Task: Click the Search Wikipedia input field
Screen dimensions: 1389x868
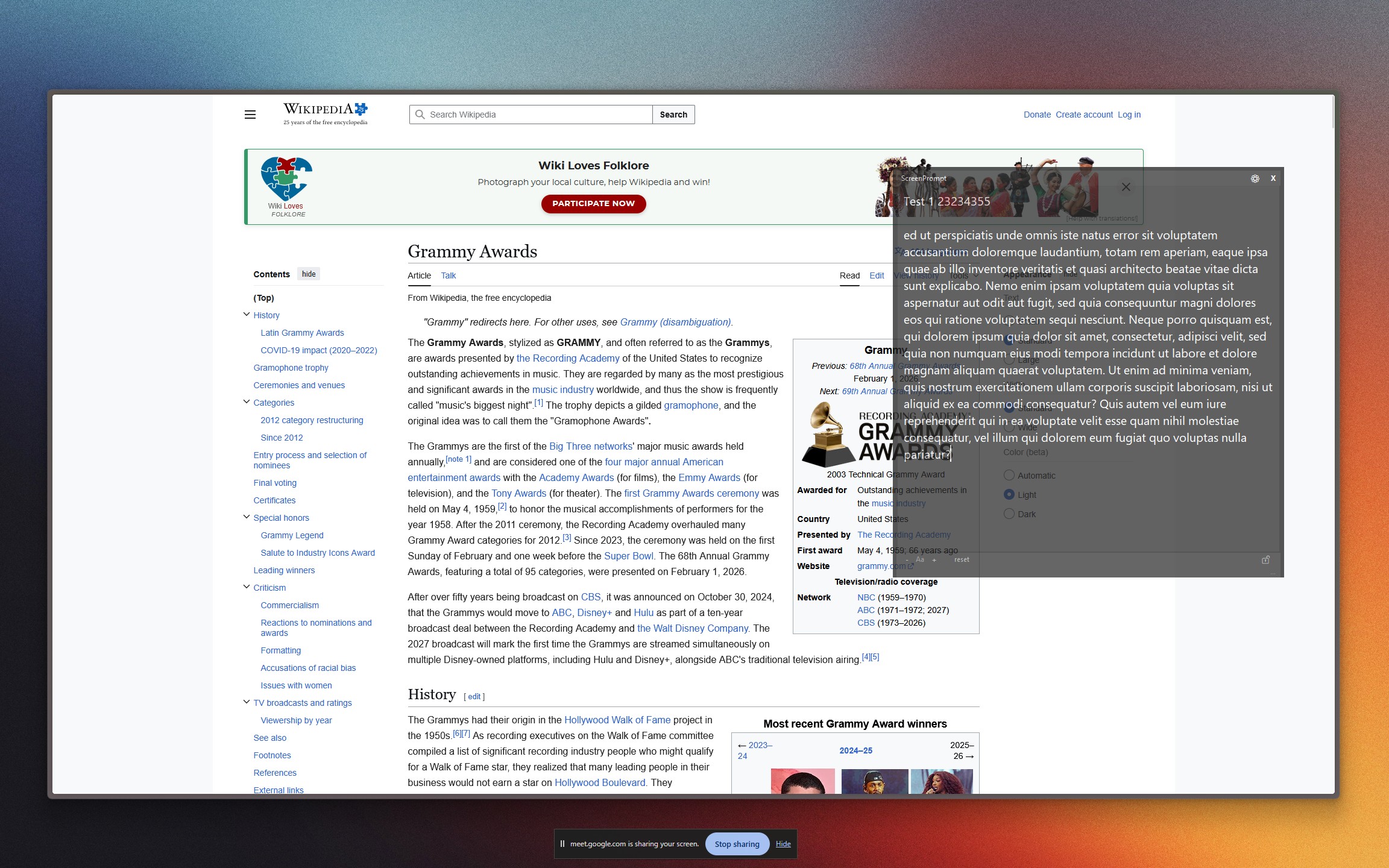Action: pos(537,115)
